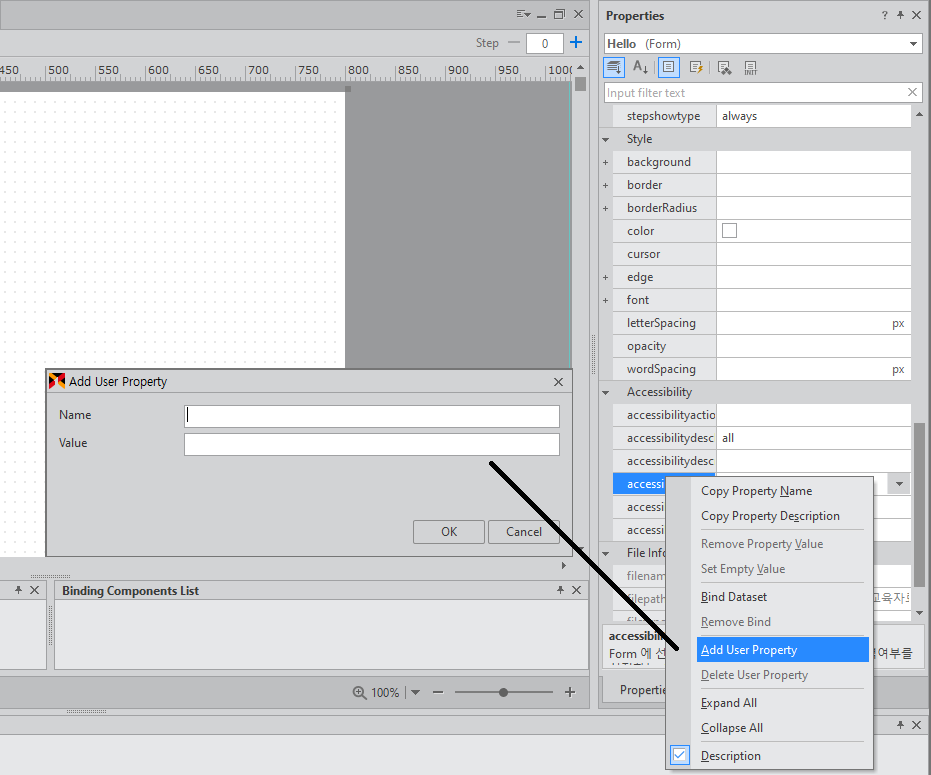This screenshot has height=775, width=931.
Task: Choose Add User Property from context menu
Action: coord(749,650)
